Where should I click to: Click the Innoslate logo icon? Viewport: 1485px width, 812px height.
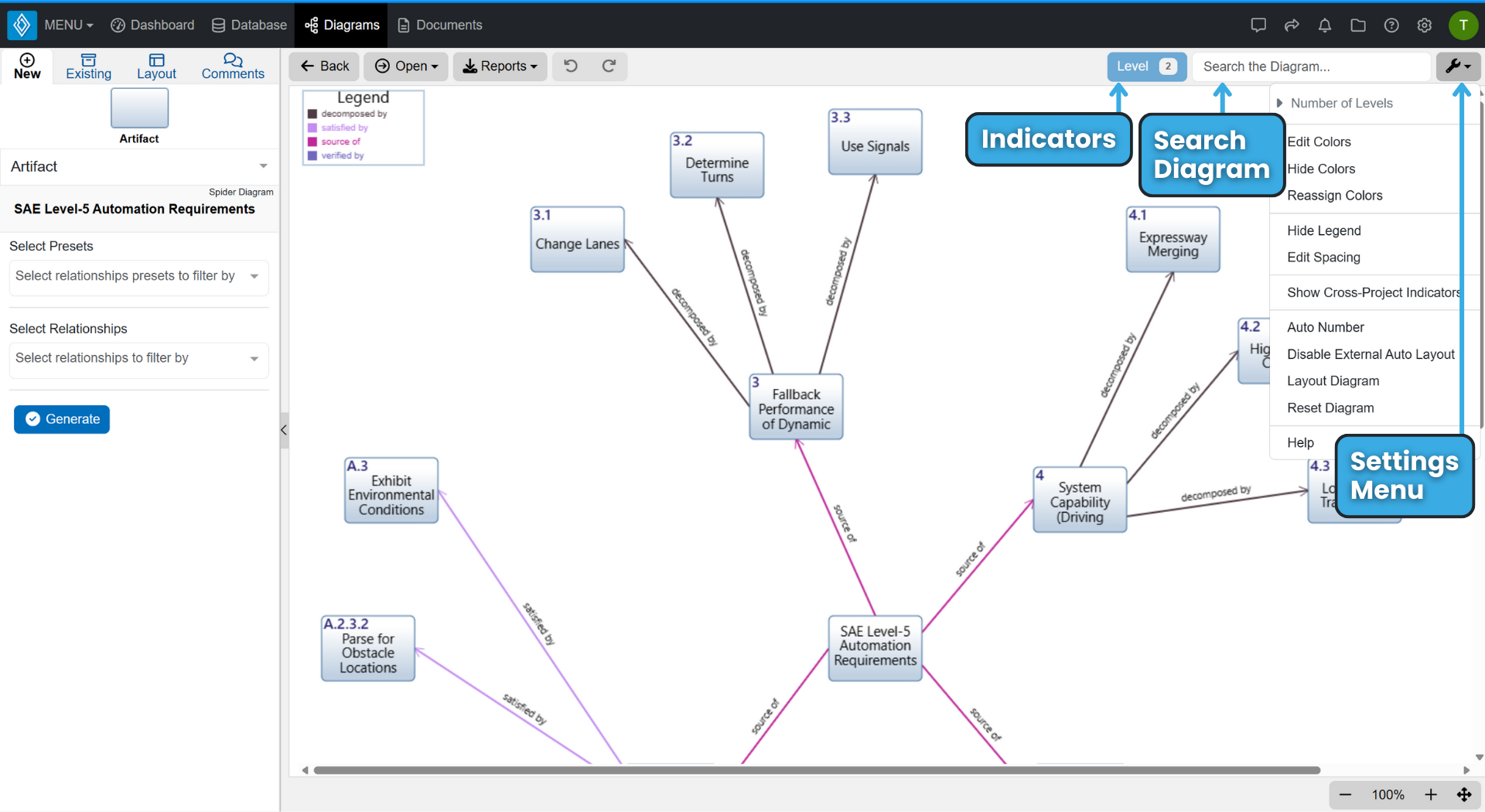(x=22, y=25)
